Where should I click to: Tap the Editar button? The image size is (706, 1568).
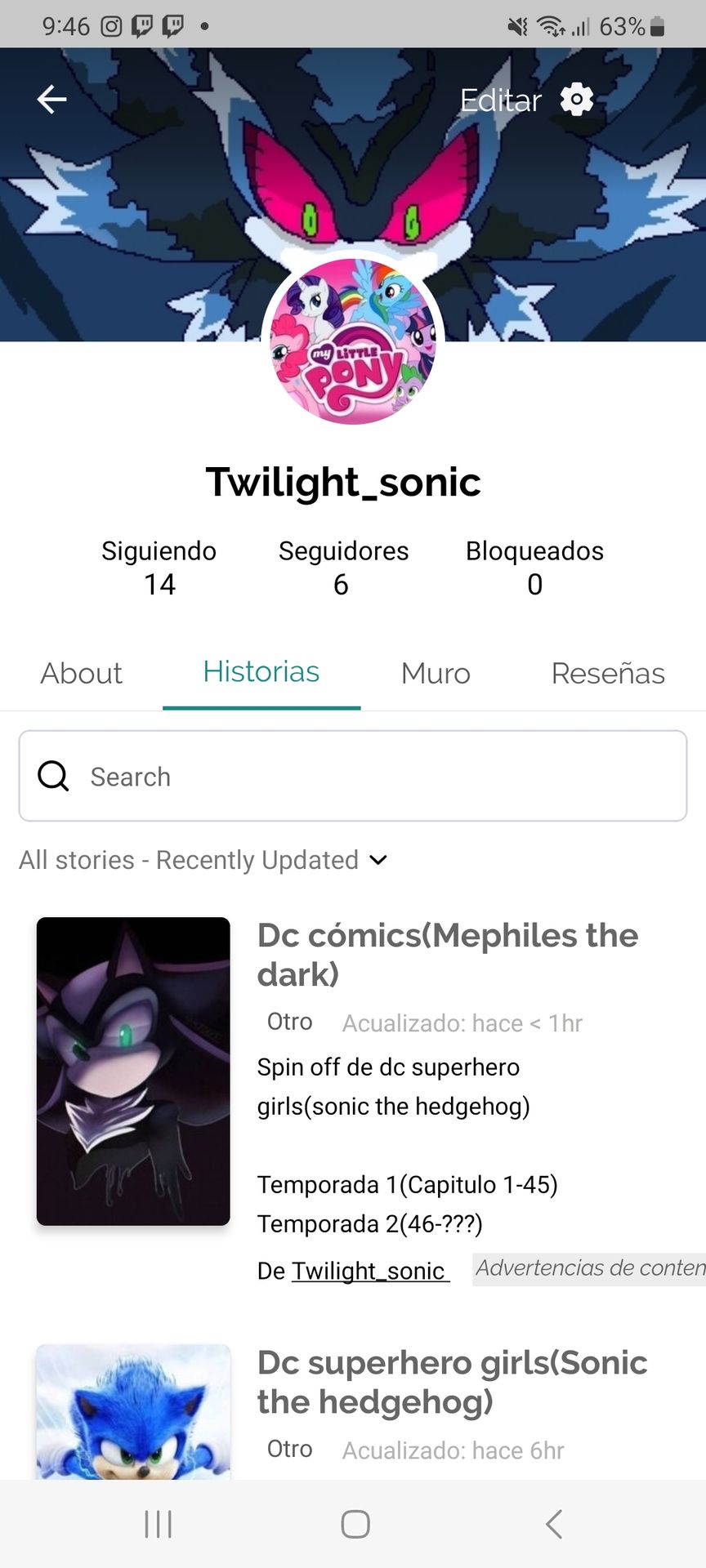pos(501,100)
